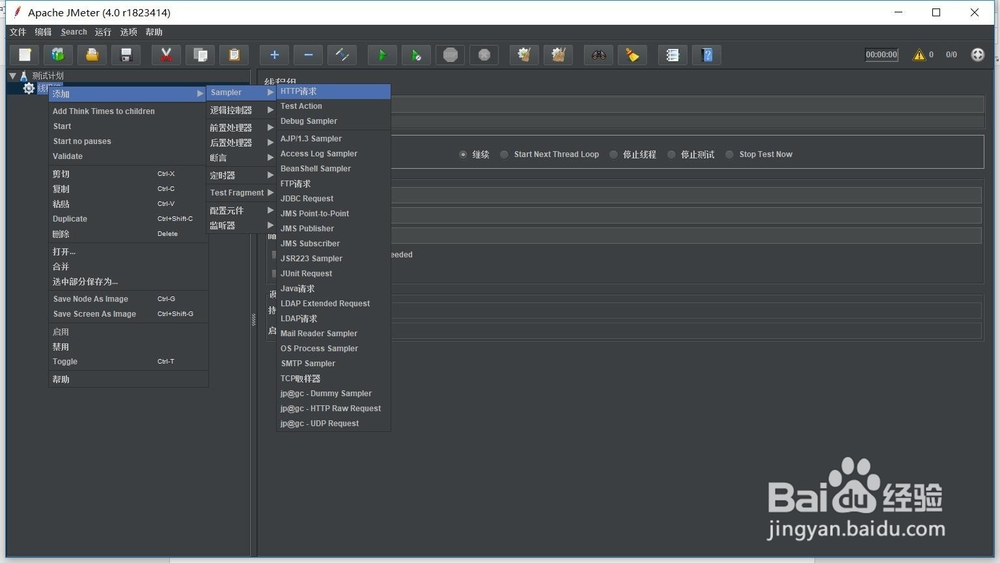Click the Thread Group gear icon in tree
The image size is (1000, 563).
28,88
